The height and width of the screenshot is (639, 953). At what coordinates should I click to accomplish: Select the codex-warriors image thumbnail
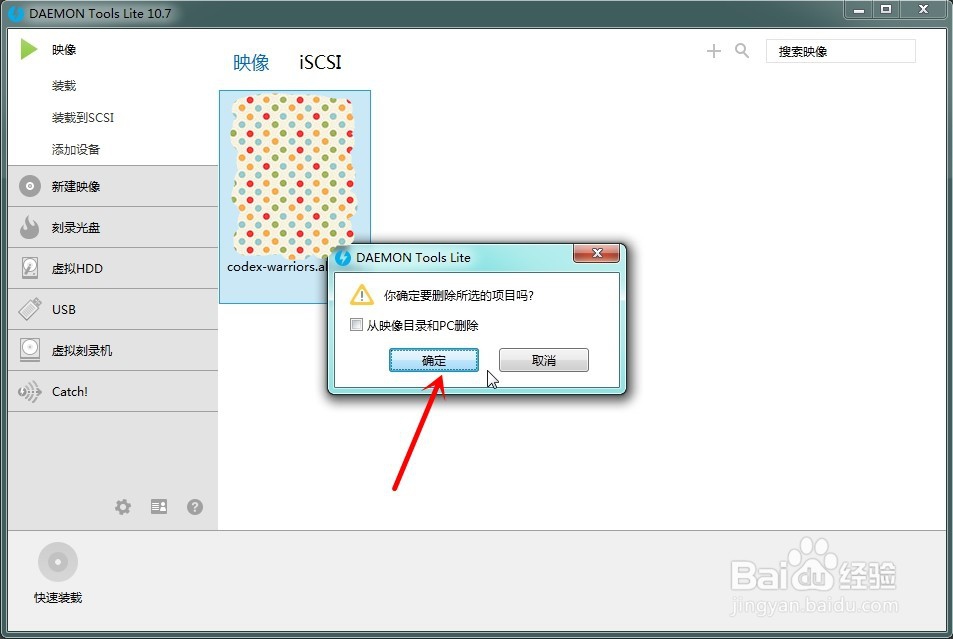(x=294, y=176)
